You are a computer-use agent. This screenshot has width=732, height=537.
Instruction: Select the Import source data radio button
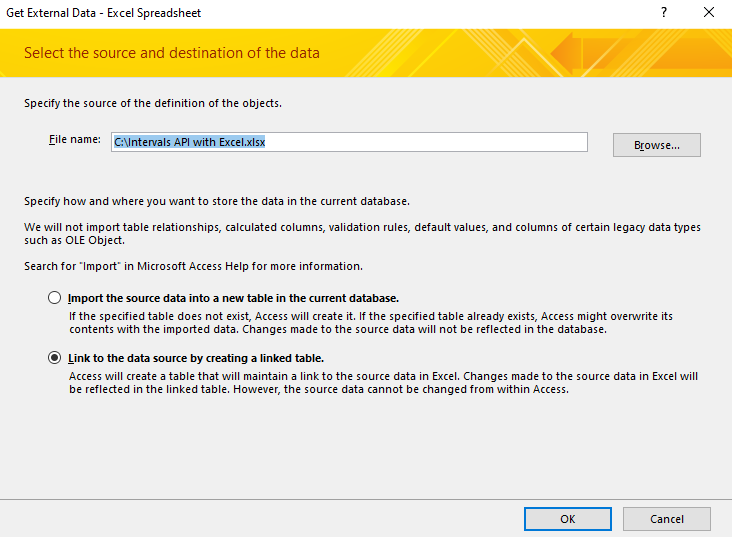click(x=54, y=298)
